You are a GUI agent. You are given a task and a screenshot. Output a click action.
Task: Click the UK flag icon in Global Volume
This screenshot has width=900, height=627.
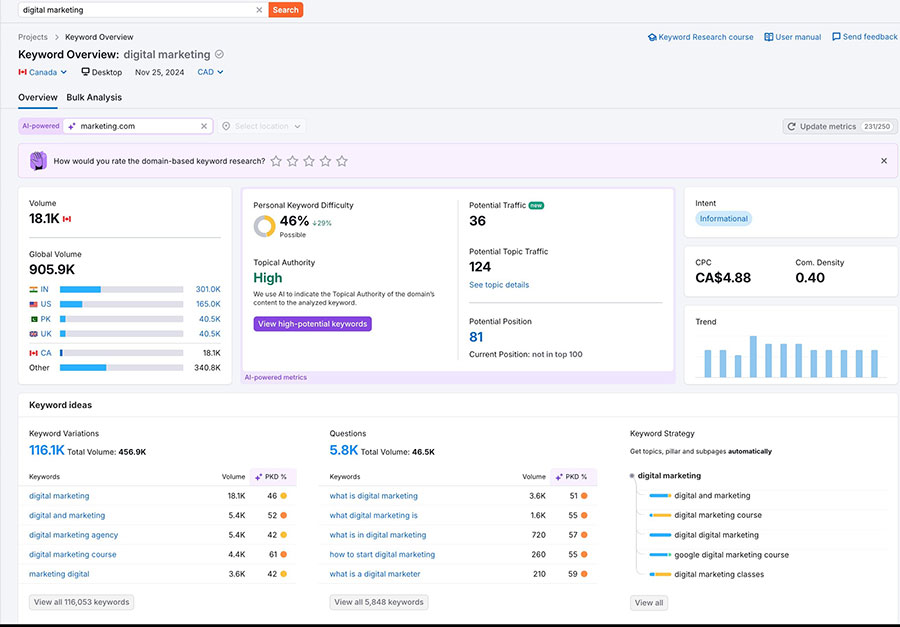point(33,334)
